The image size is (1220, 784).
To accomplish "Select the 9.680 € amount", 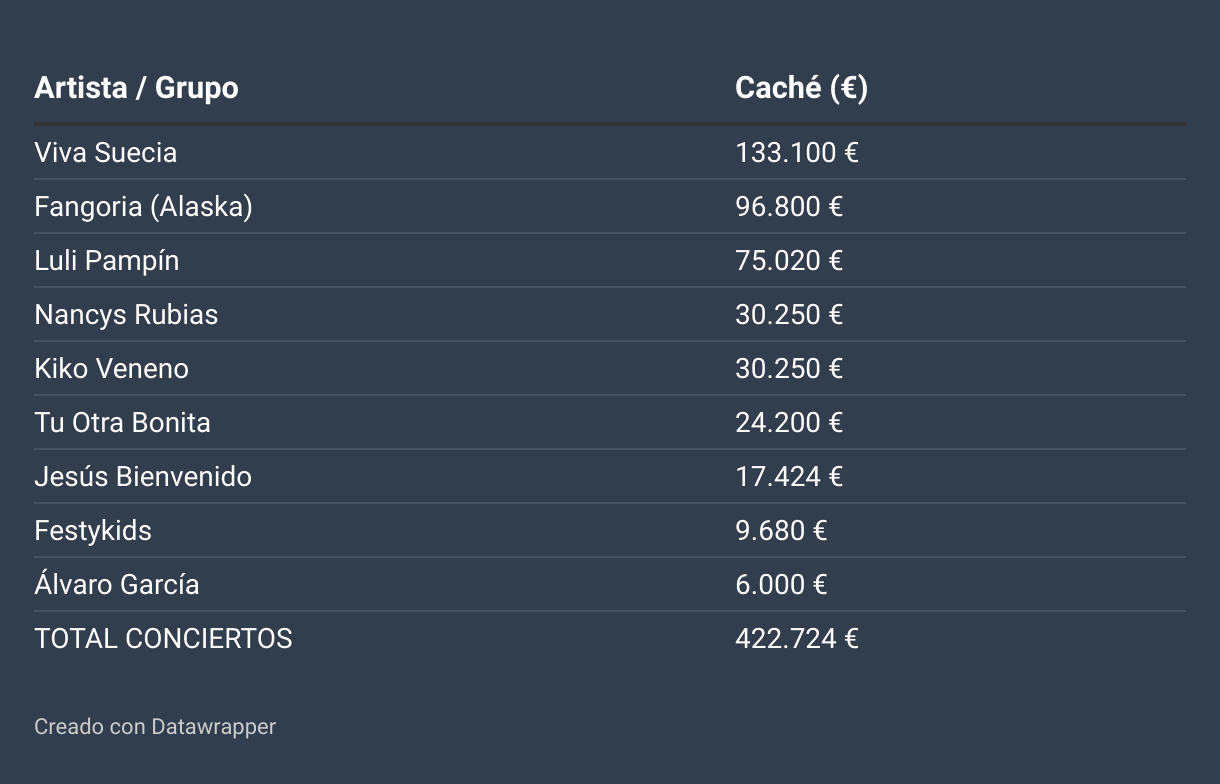I will pyautogui.click(x=781, y=531).
